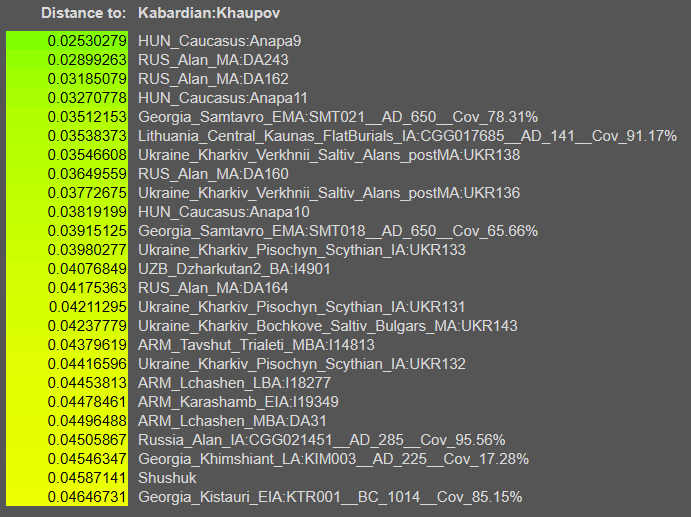Screen dimensions: 691x517
Task: Select Pisochyn_Scythian_IA:UKR133 row
Action: [301, 250]
